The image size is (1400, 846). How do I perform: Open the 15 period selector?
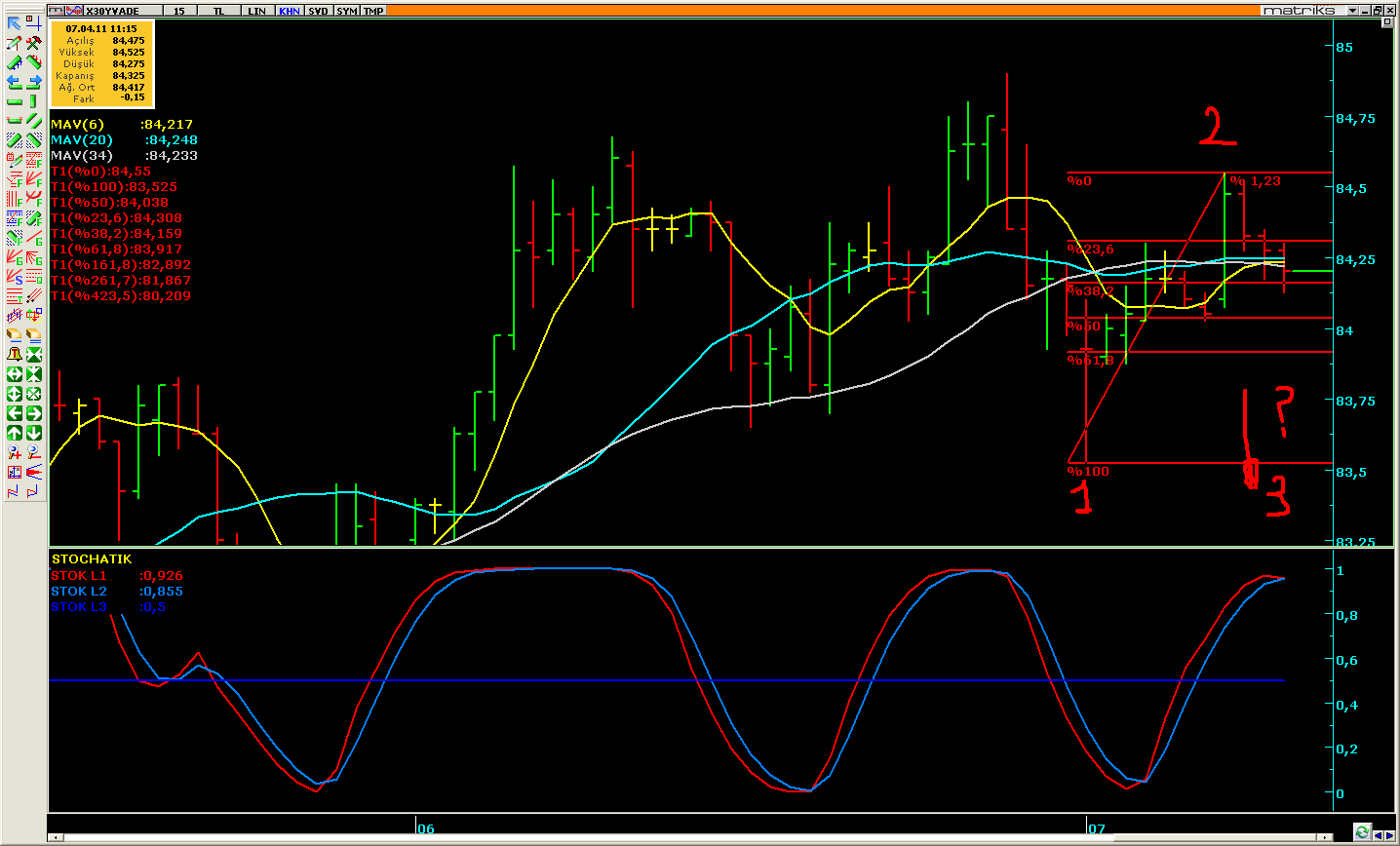179,11
